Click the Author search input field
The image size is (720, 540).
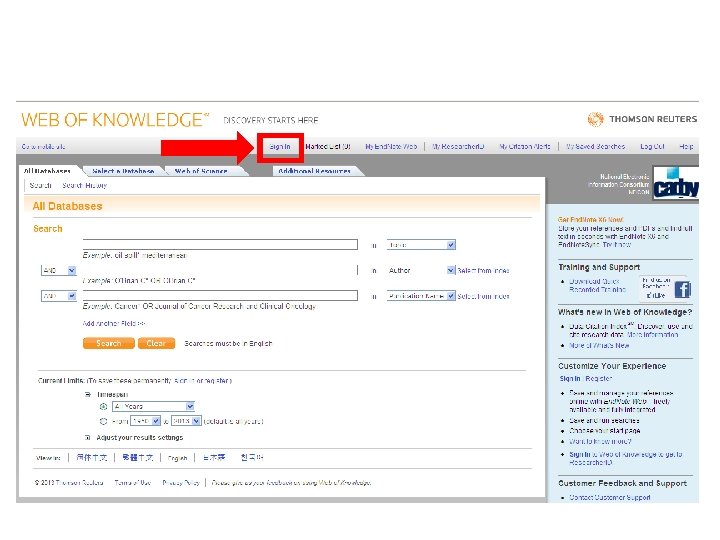click(x=220, y=270)
